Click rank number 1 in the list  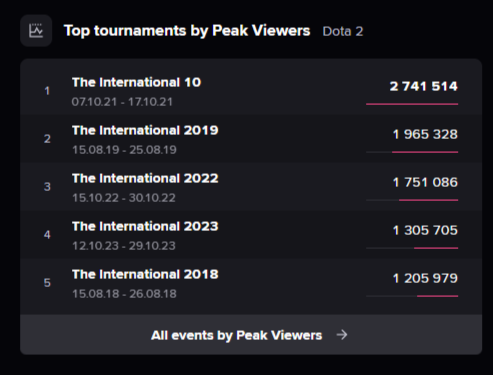tap(47, 91)
